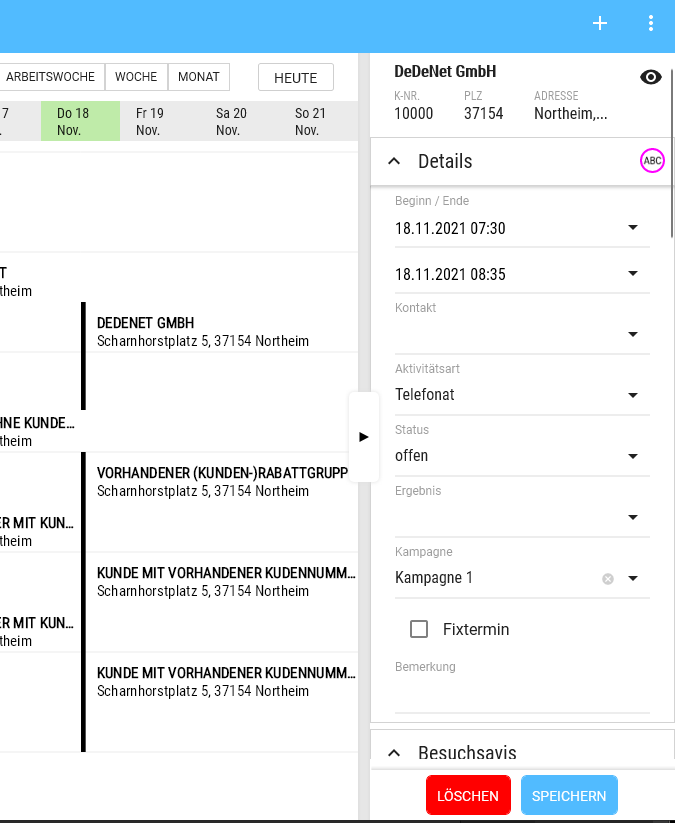
Task: Switch to Monat view
Action: click(198, 77)
